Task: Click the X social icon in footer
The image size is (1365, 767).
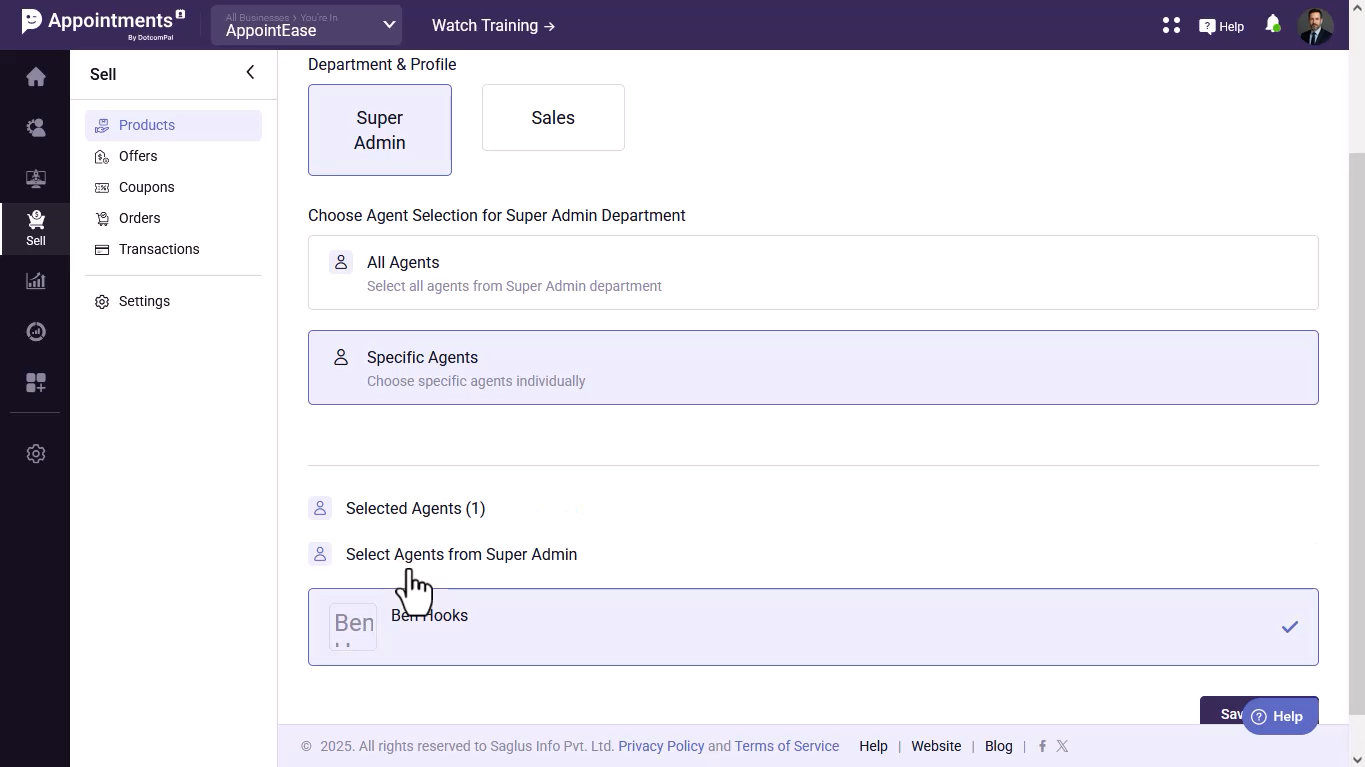Action: (1062, 746)
